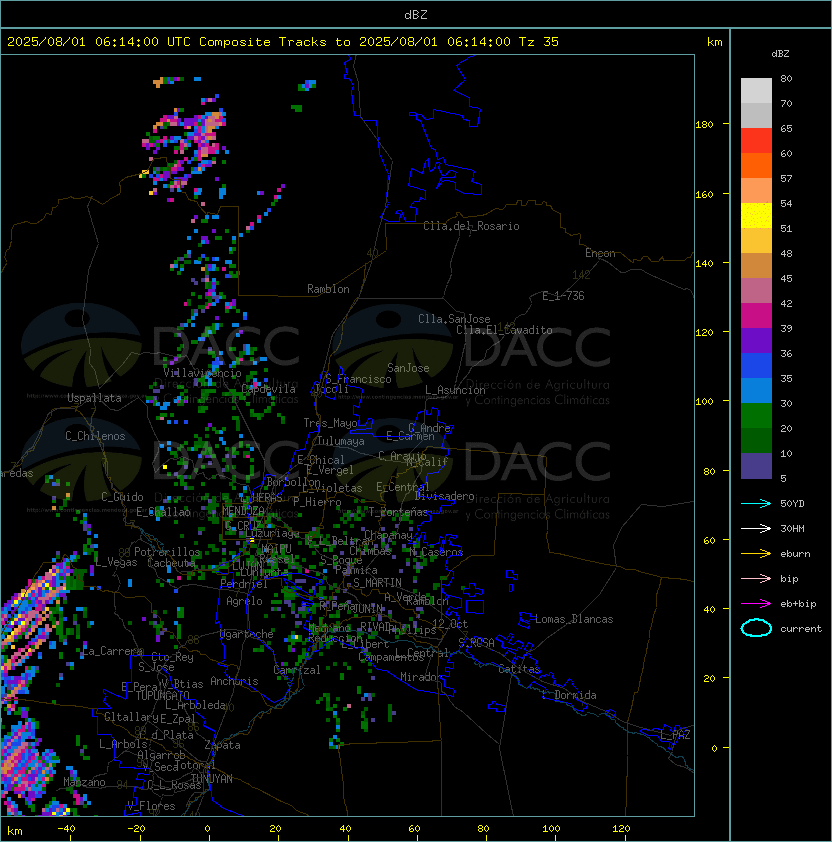Click the '100' tick on right km axis
Viewport: 832px width, 842px height.
[704, 402]
